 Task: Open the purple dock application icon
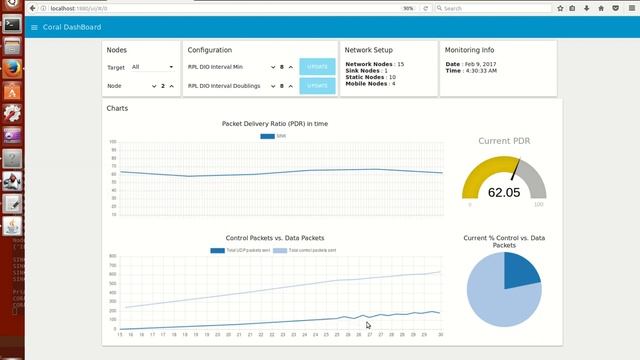tap(12, 136)
